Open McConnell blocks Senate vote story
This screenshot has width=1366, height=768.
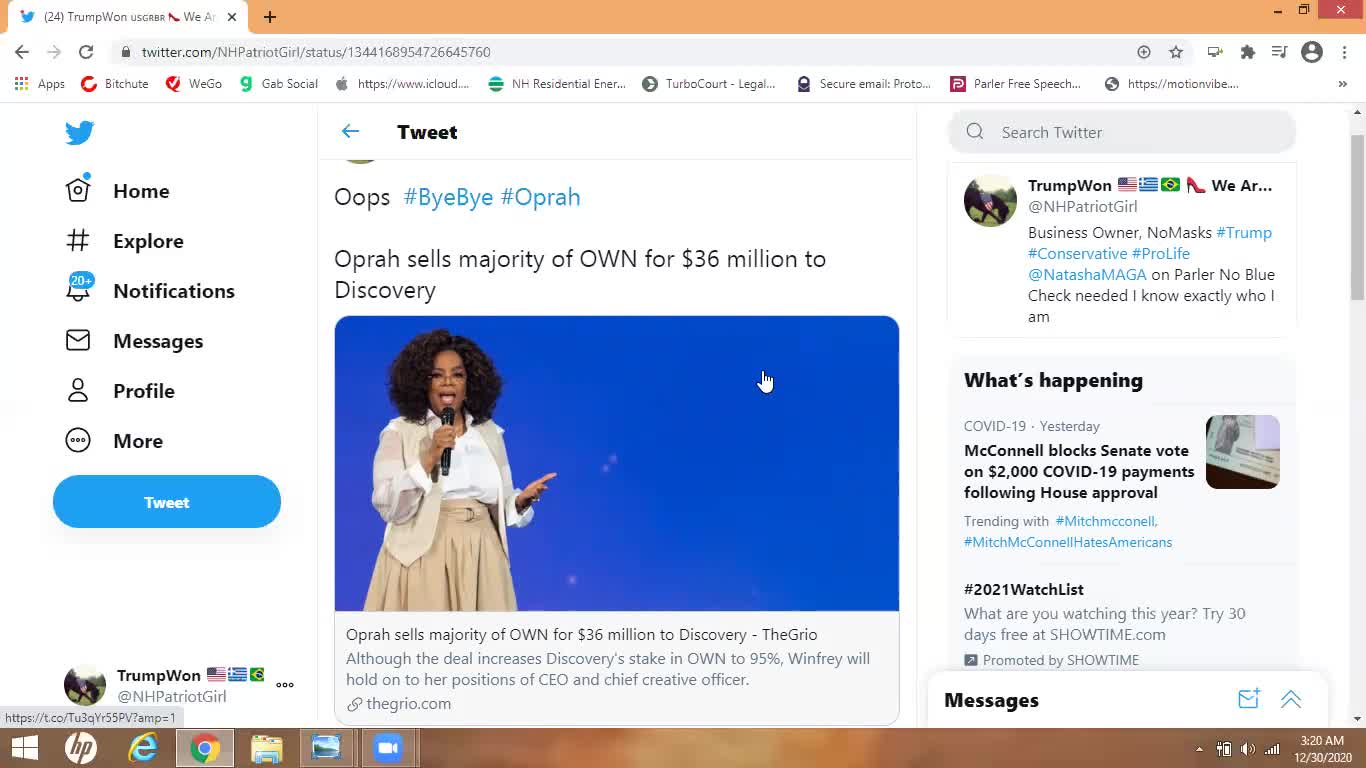tap(1079, 471)
